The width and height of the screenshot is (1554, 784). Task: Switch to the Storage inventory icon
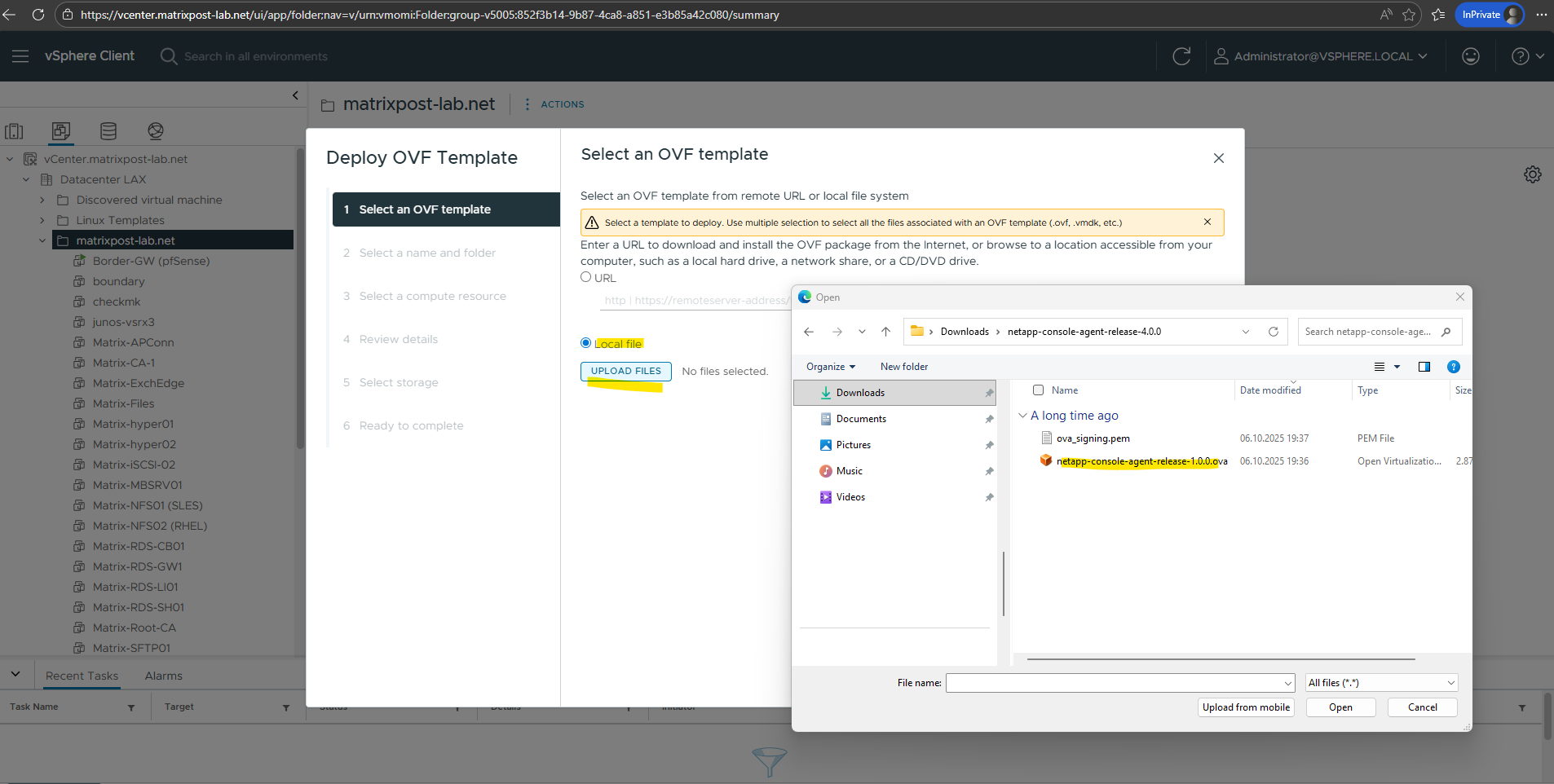[108, 131]
